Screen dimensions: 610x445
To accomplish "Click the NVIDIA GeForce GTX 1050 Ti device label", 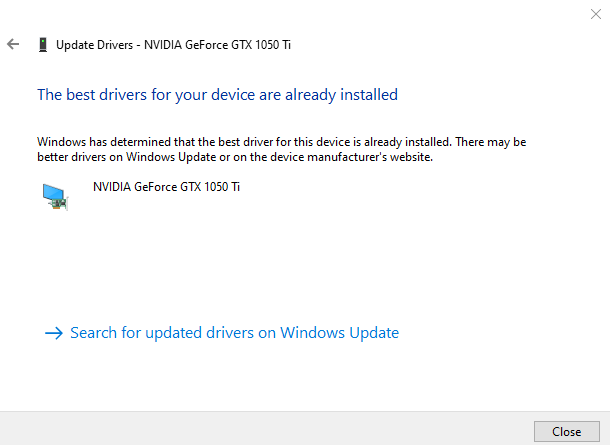I will 166,187.
